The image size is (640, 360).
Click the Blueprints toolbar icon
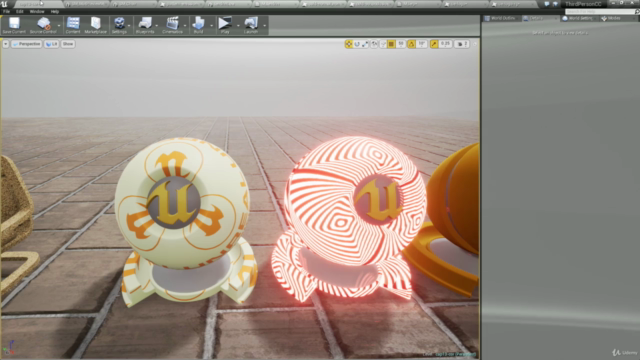pos(145,23)
